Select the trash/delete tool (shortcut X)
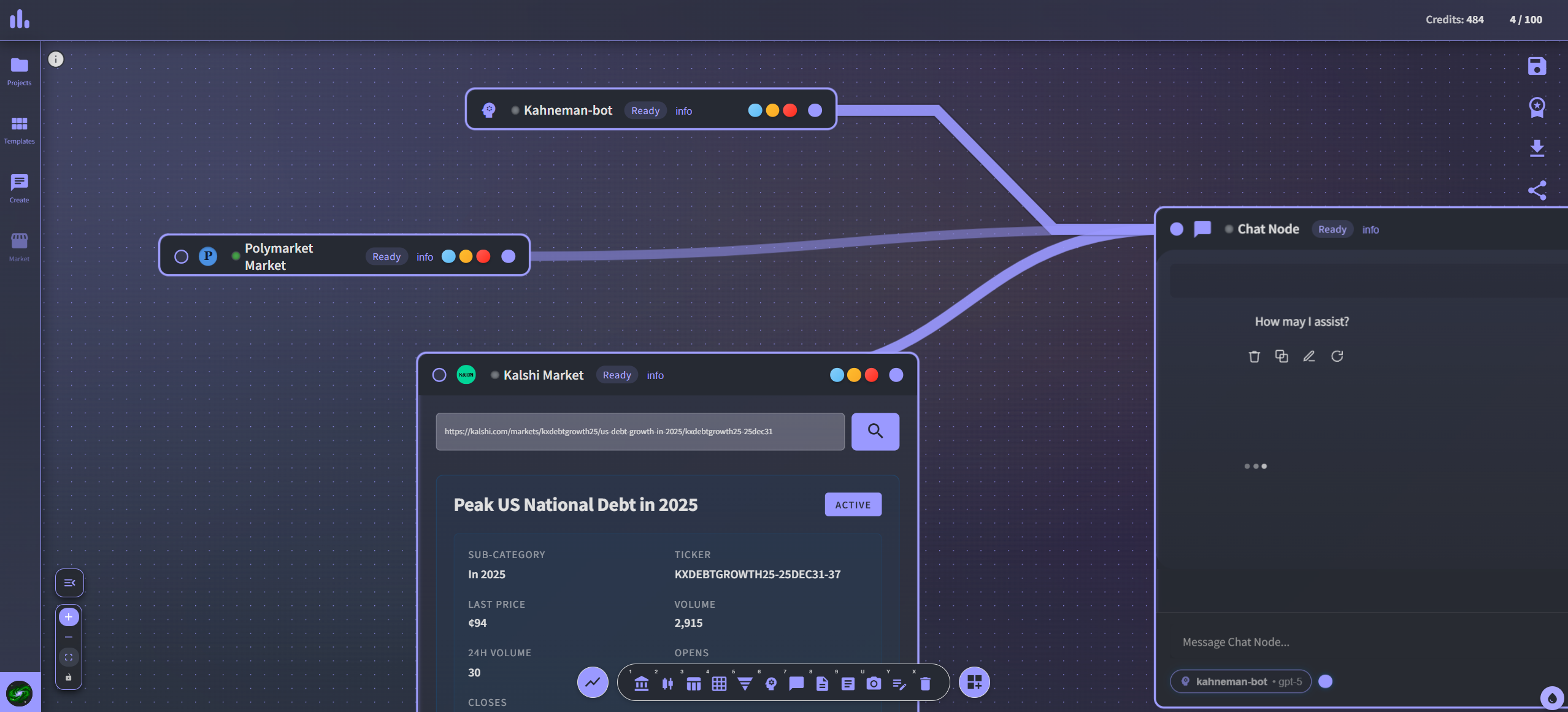The width and height of the screenshot is (1568, 712). (925, 683)
